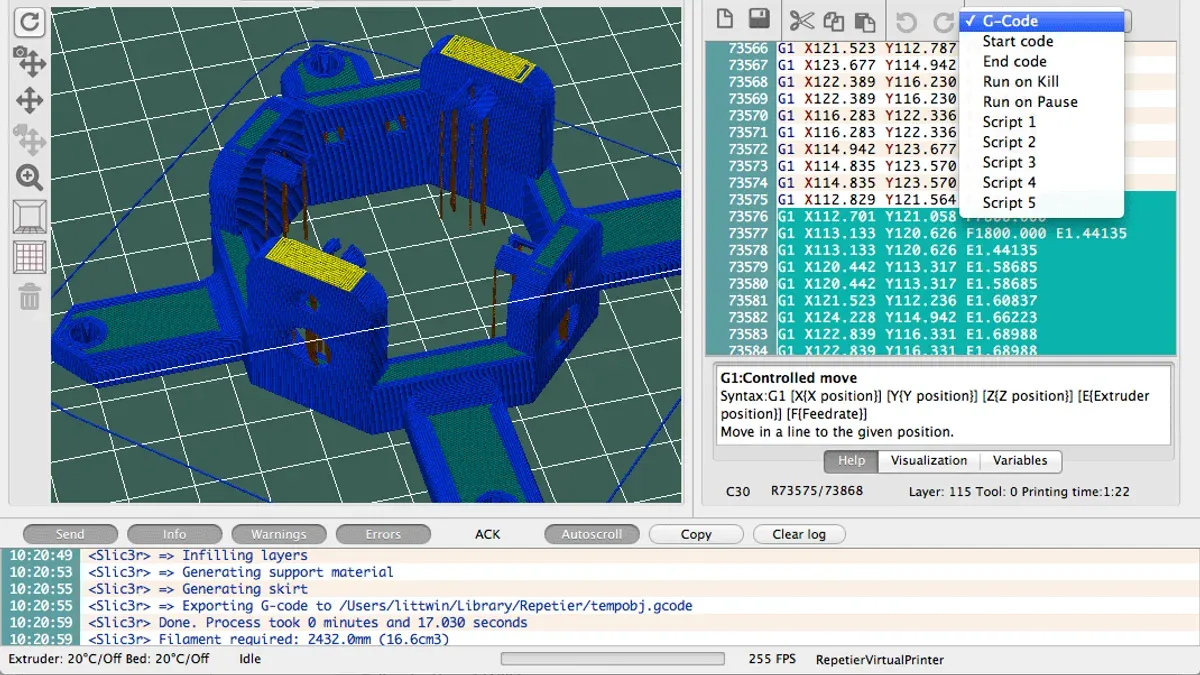Click the '255 FPS' status readout
This screenshot has height=675, width=1200.
(773, 659)
